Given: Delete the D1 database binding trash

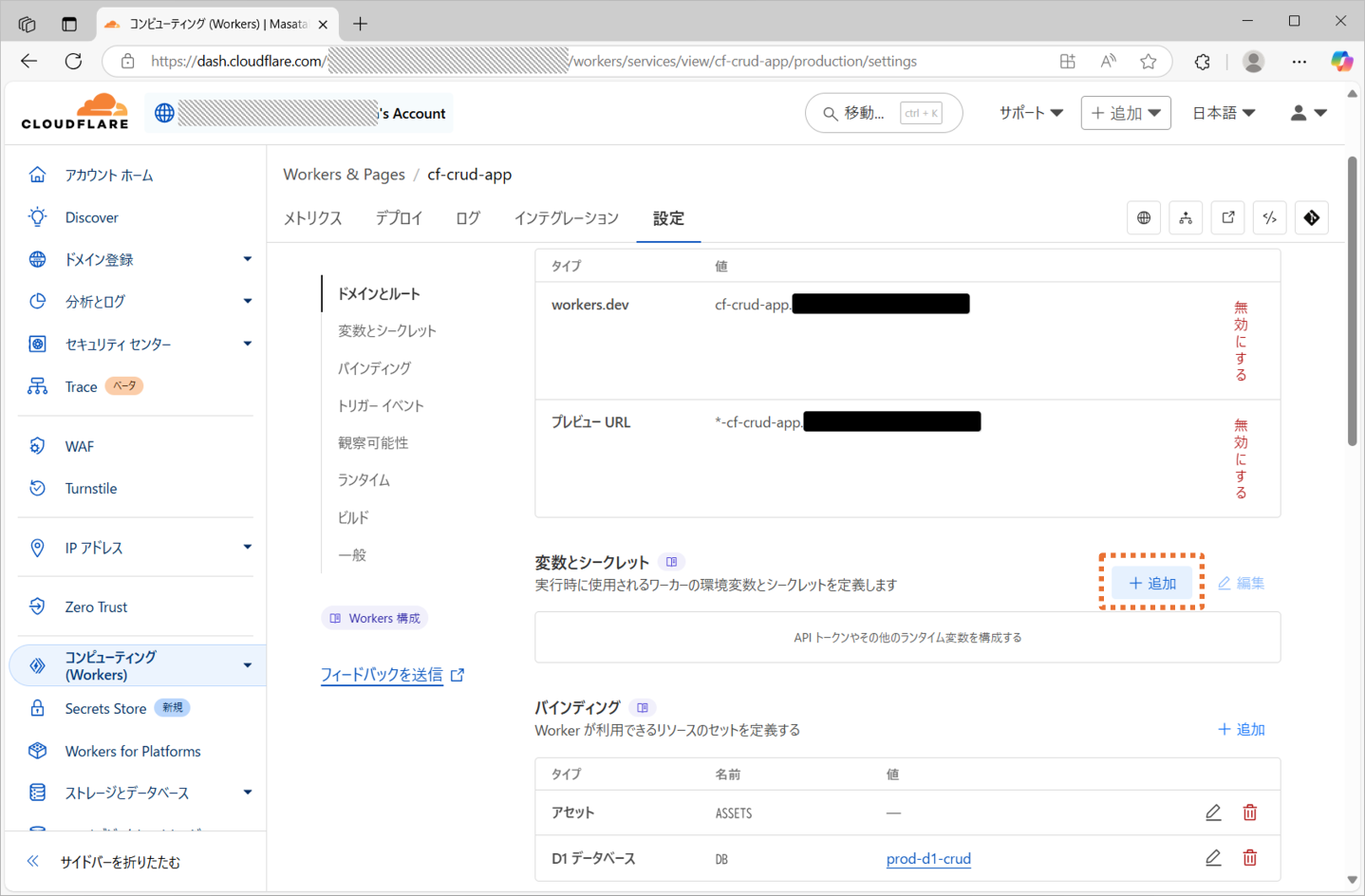Looking at the screenshot, I should click(x=1250, y=858).
